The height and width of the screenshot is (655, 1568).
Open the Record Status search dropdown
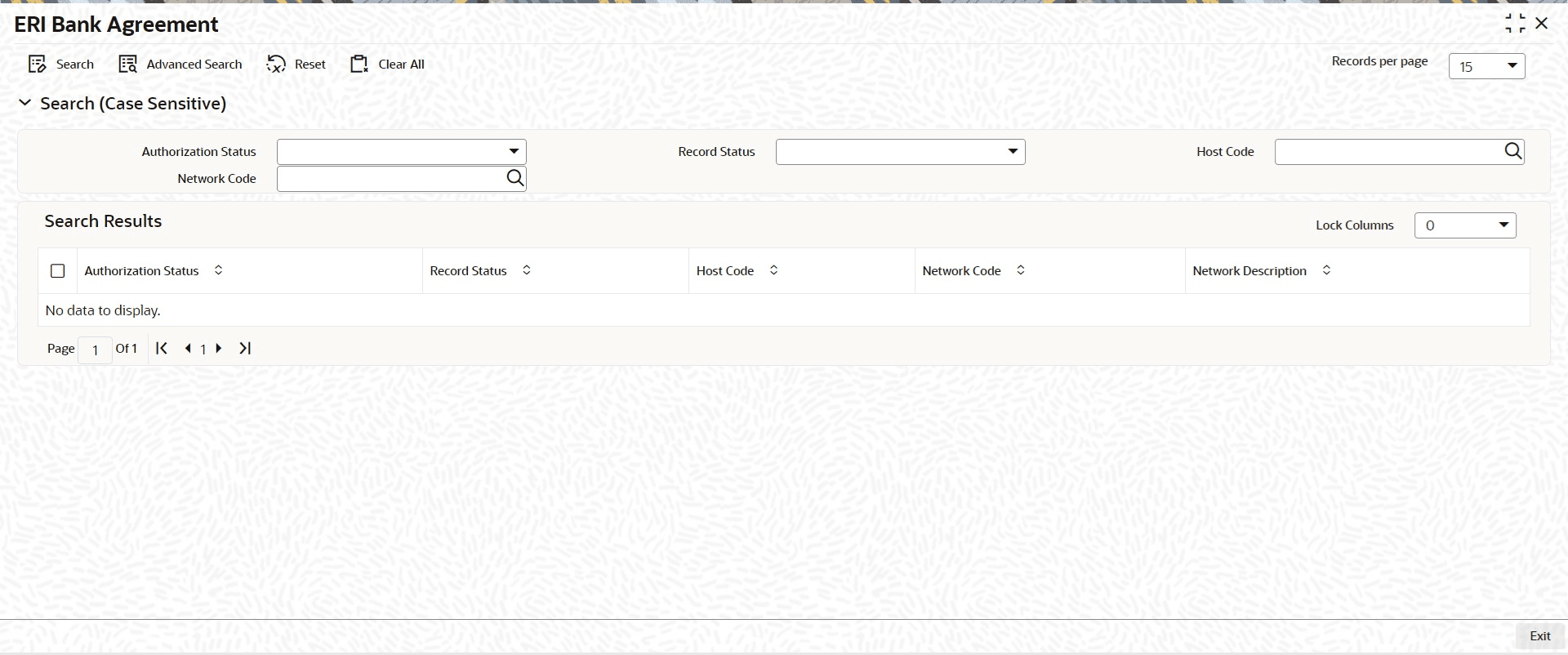point(900,152)
